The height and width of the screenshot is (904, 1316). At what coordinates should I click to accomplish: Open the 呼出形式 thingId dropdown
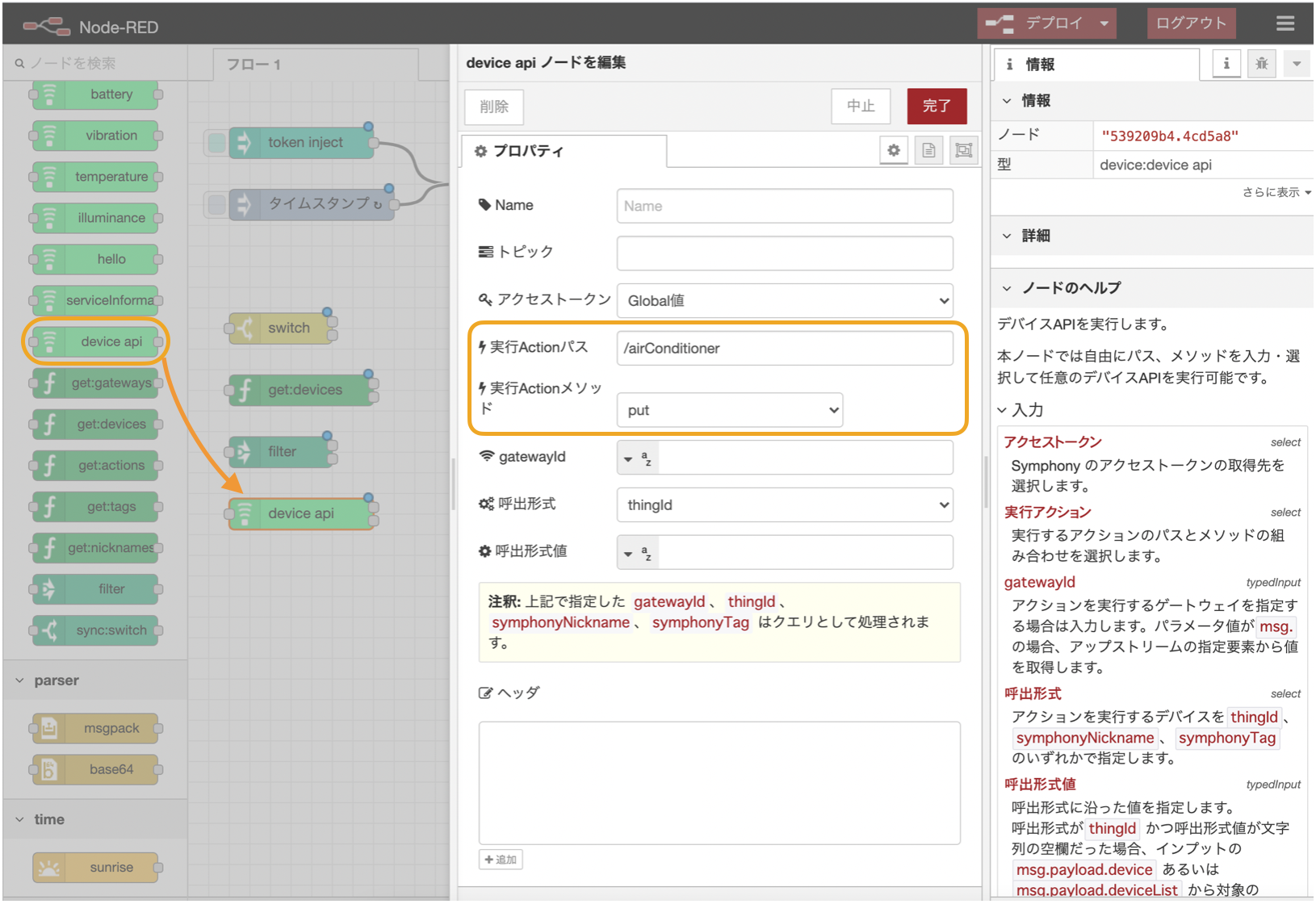785,504
